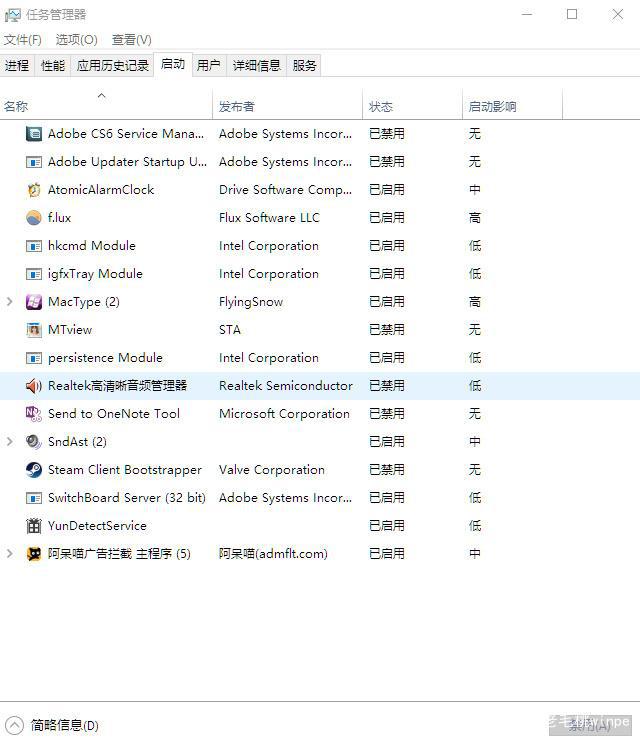This screenshot has width=640, height=738.
Task: Select the Adobe CS6 Service Mana... row name
Action: (x=126, y=134)
